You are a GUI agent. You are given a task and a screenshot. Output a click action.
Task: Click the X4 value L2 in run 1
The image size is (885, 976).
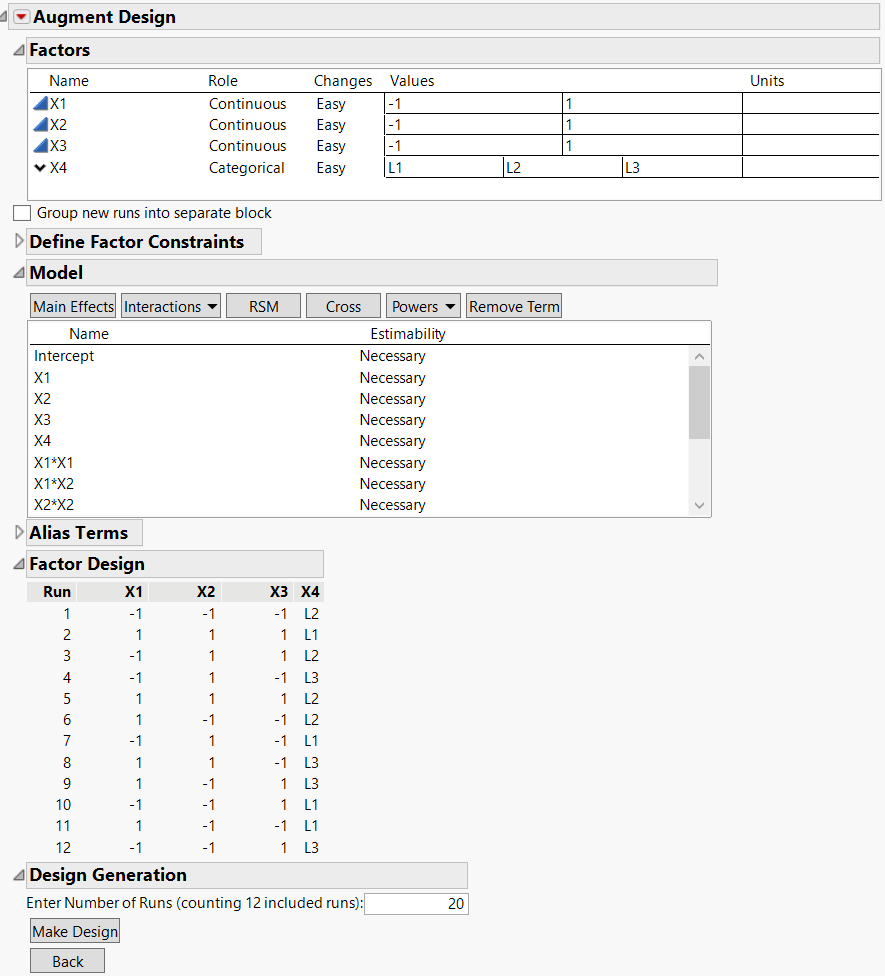311,614
